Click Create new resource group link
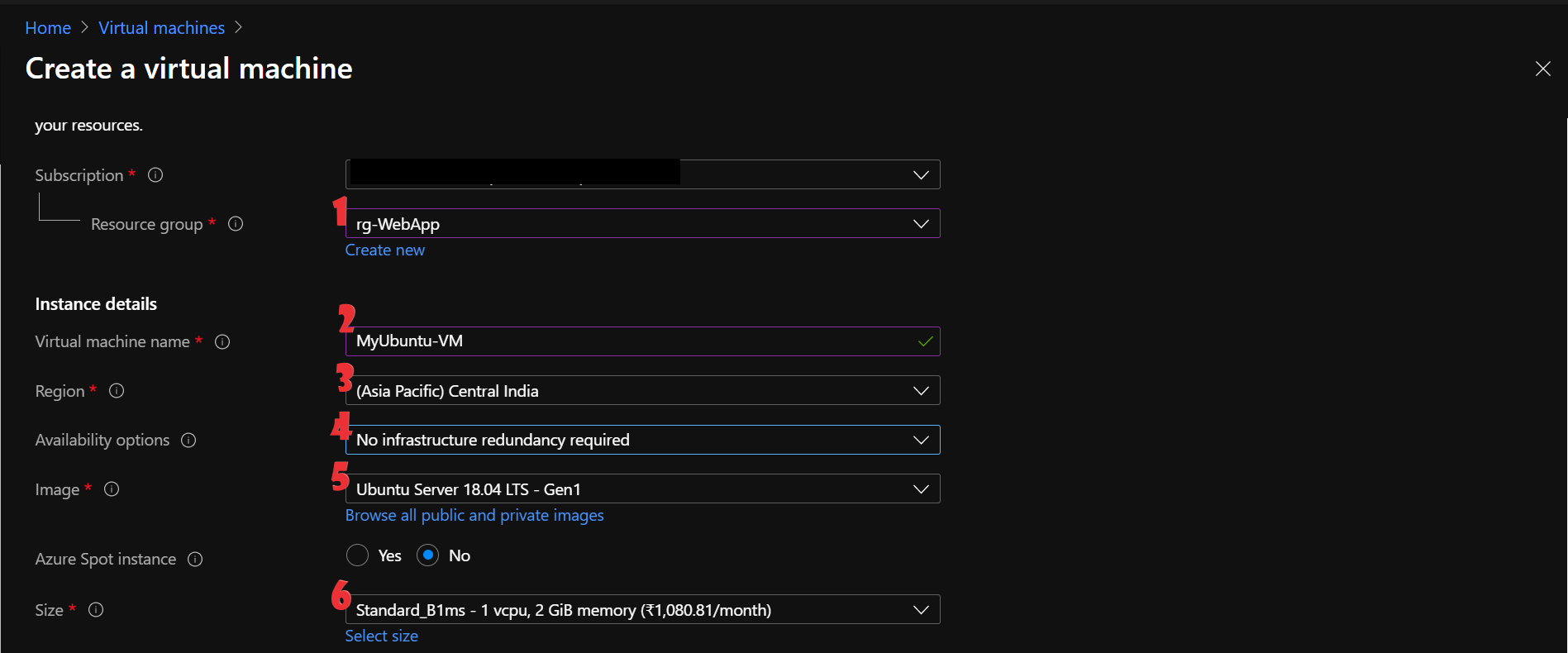This screenshot has width=1568, height=653. click(384, 250)
